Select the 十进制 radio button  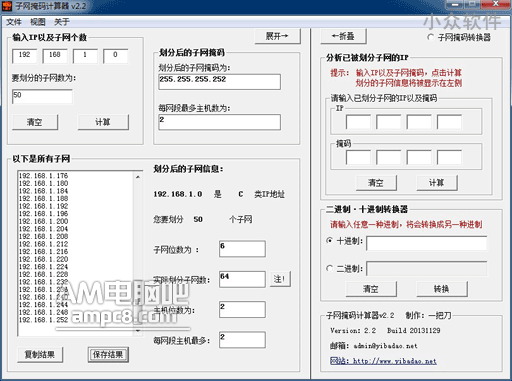click(330, 240)
